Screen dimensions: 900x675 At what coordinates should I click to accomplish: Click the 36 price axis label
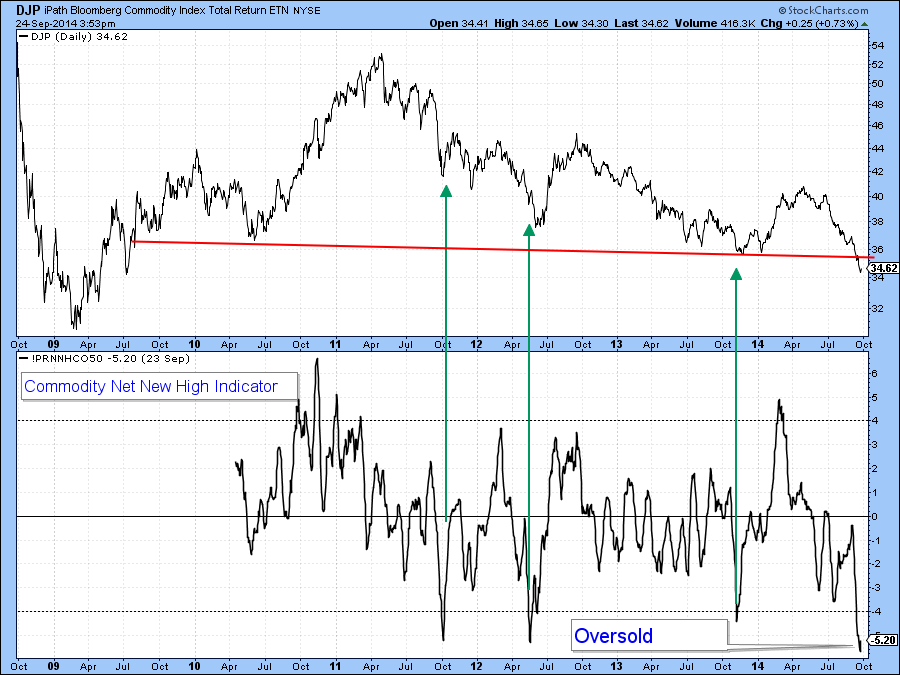click(x=878, y=250)
